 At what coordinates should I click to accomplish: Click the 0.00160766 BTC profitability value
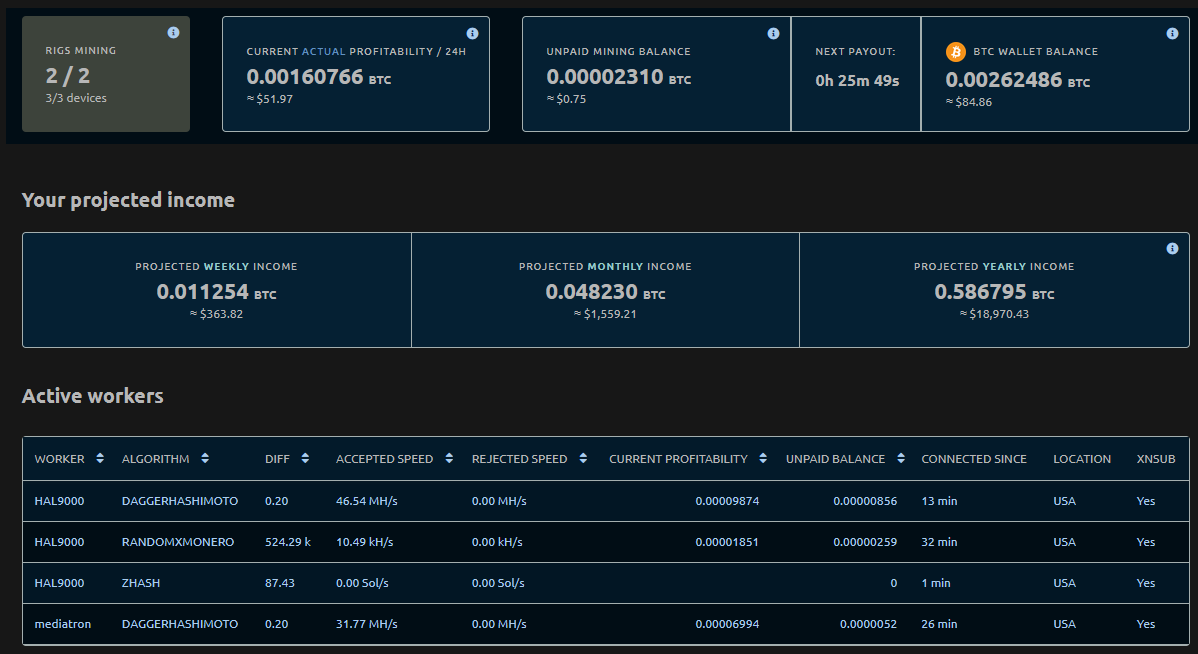[319, 77]
